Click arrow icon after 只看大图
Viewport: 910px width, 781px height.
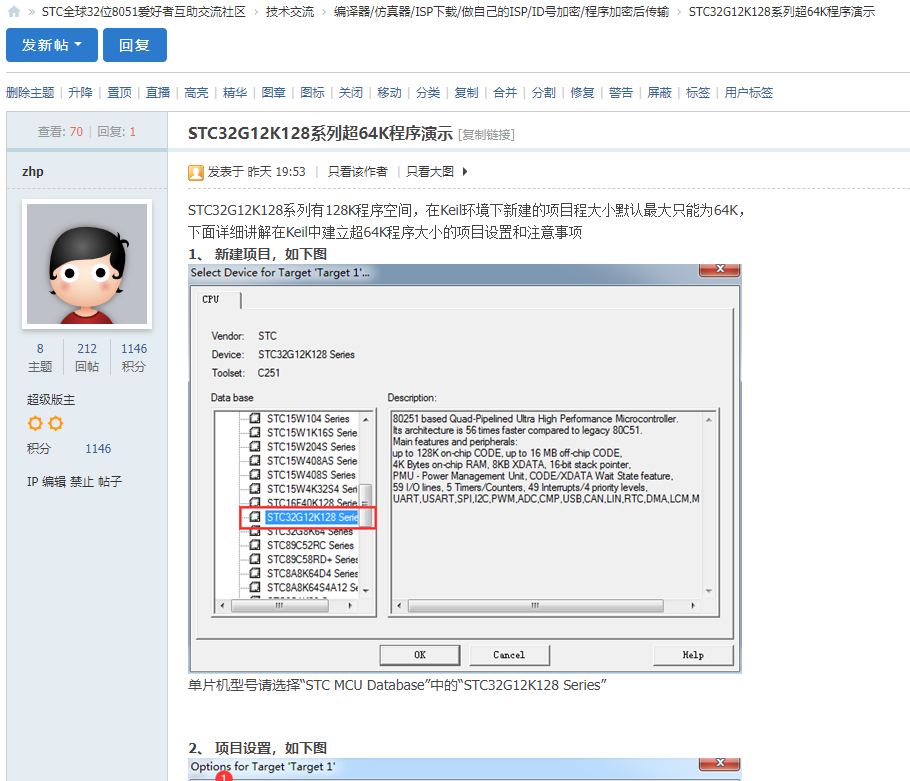pyautogui.click(x=465, y=172)
